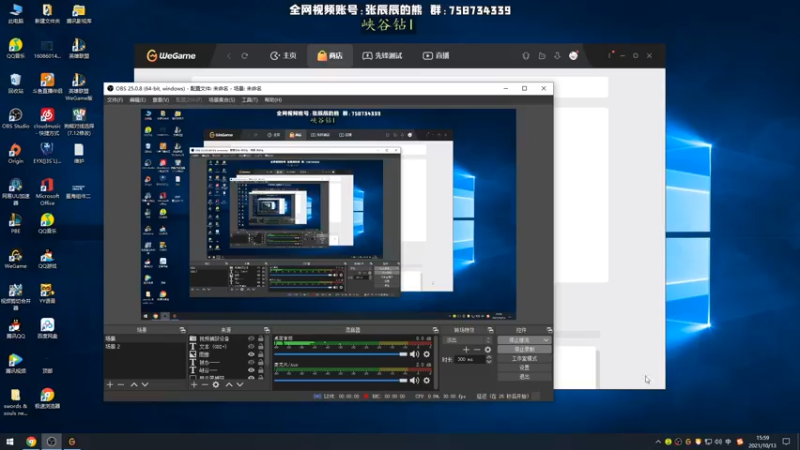This screenshot has width=800, height=450.
Task: Toggle visibility of 图像 source
Action: pos(251,354)
